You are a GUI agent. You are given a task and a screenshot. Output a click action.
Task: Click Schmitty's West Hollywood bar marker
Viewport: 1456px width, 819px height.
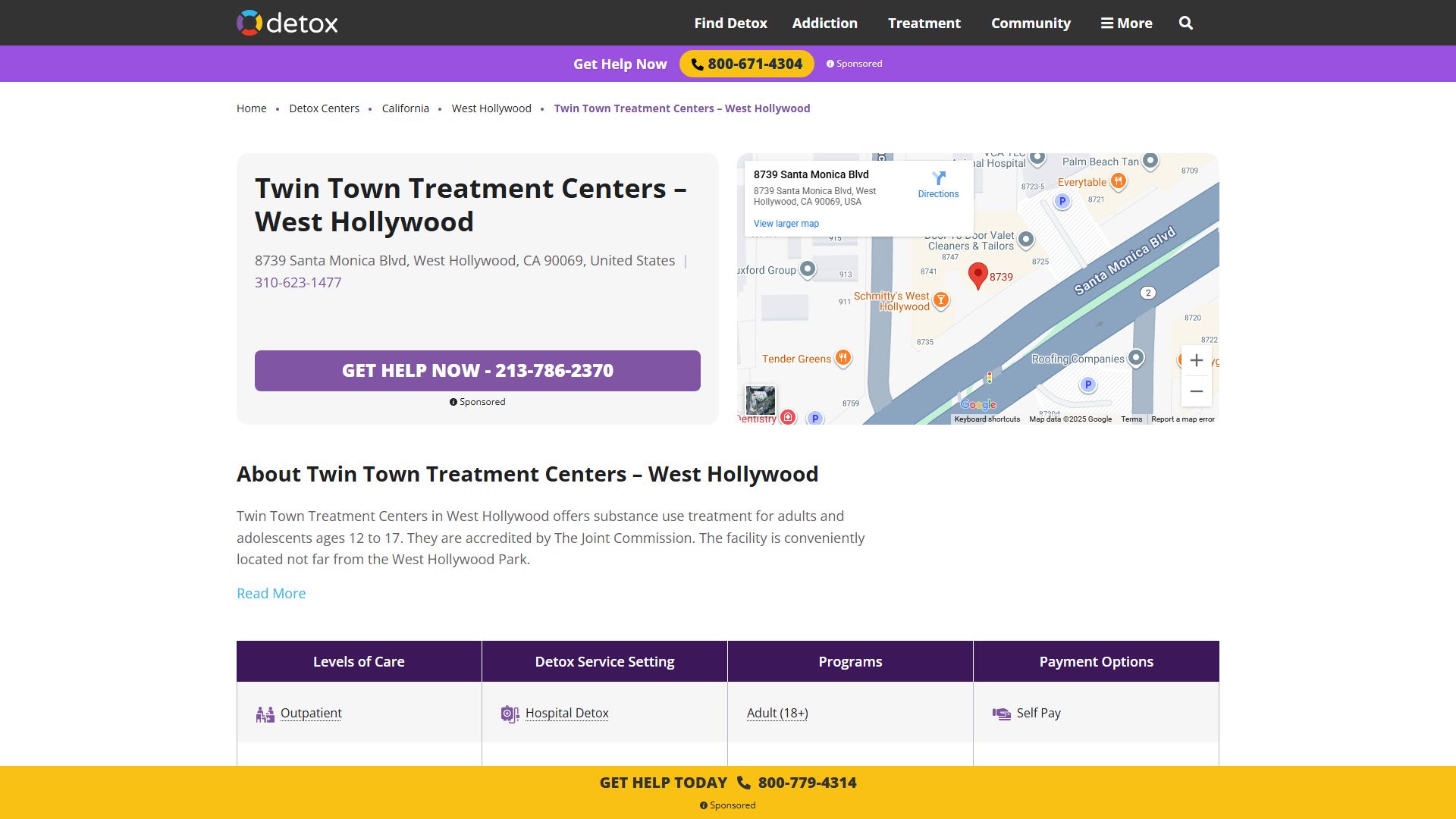941,300
